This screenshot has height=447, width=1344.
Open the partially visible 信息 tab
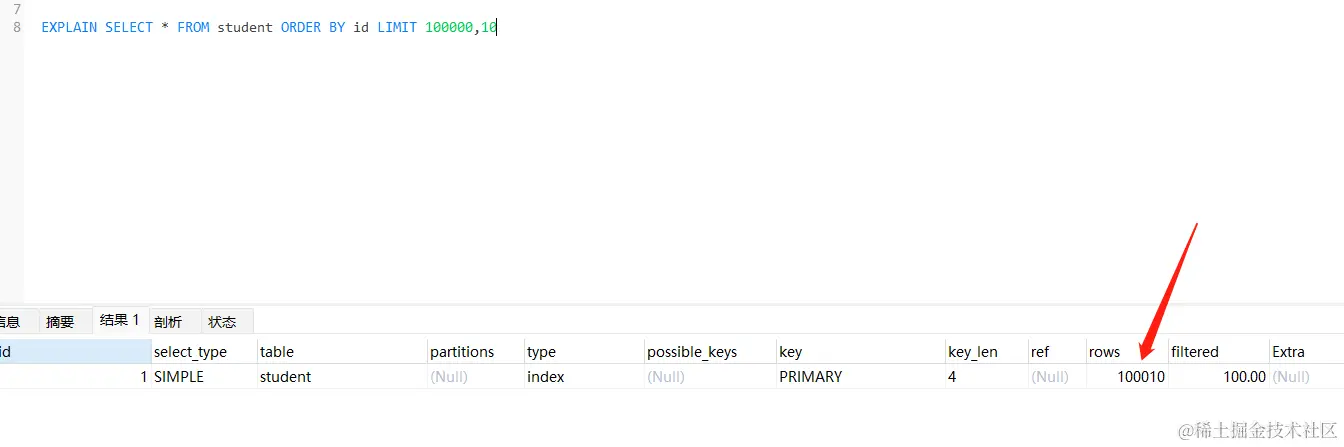9,322
